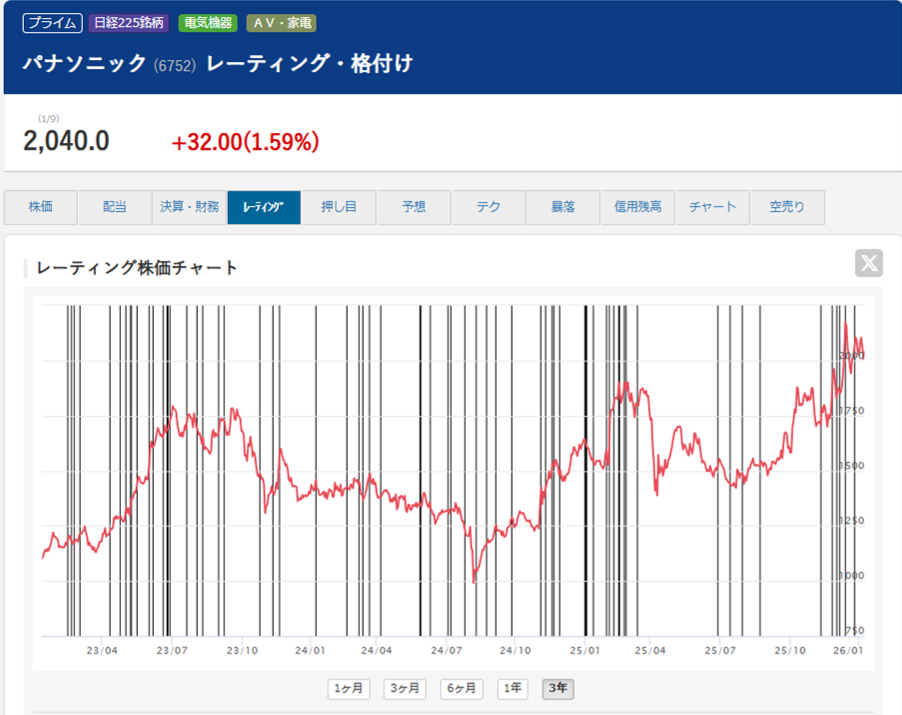
Task: Open the テク tab
Action: 488,207
